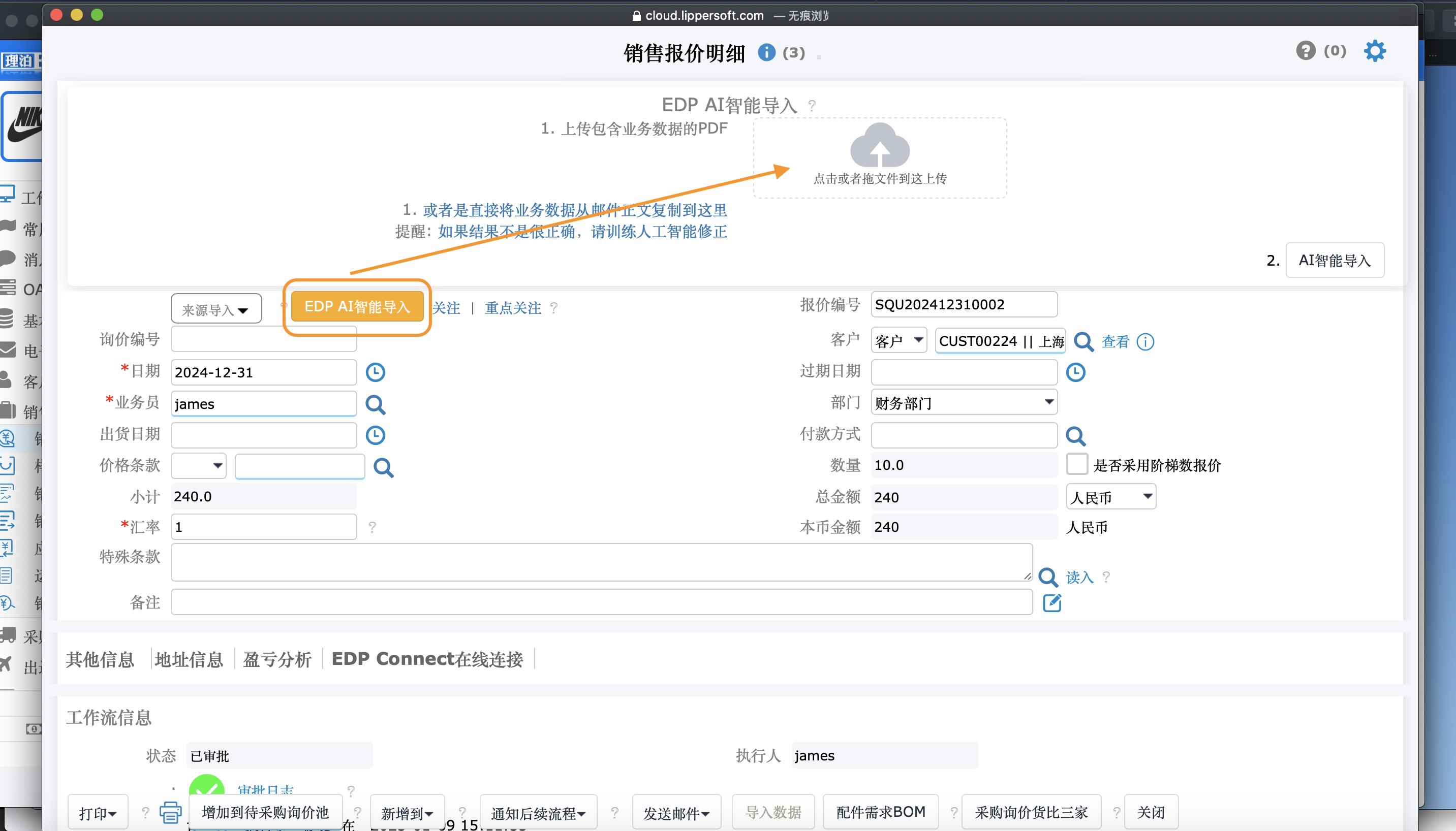1456x831 pixels.
Task: Click the blue info icon beside title
Action: [x=766, y=52]
